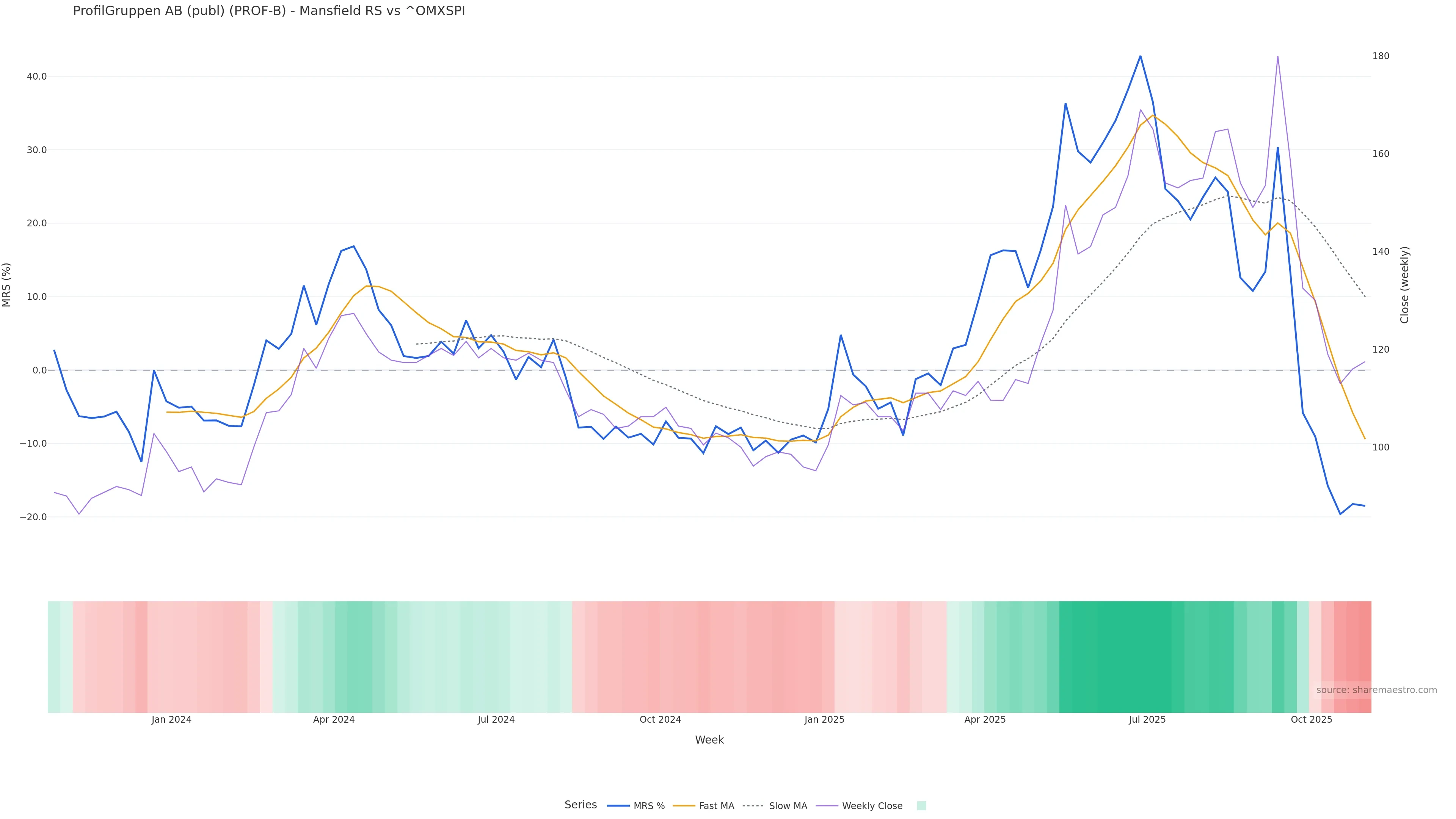Click the MRS (%) y-axis title

tap(7, 285)
